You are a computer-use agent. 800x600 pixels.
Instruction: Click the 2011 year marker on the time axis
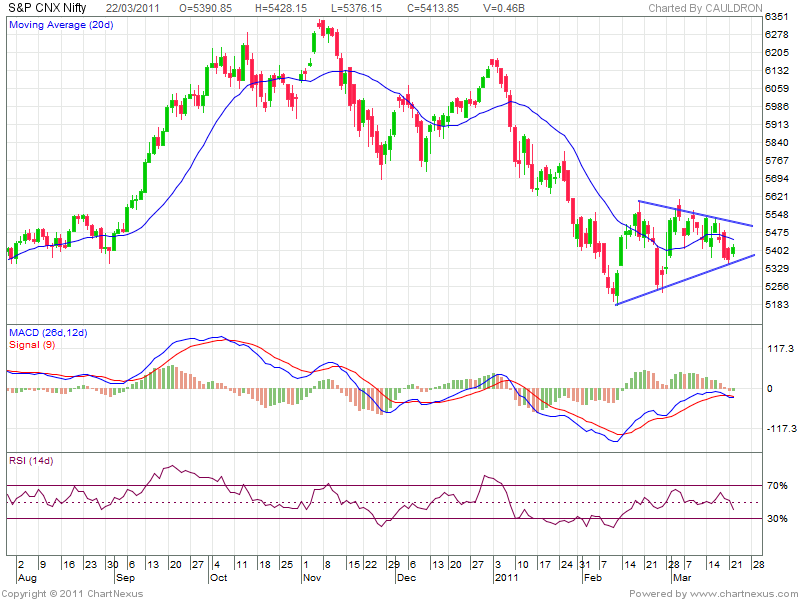tap(506, 578)
